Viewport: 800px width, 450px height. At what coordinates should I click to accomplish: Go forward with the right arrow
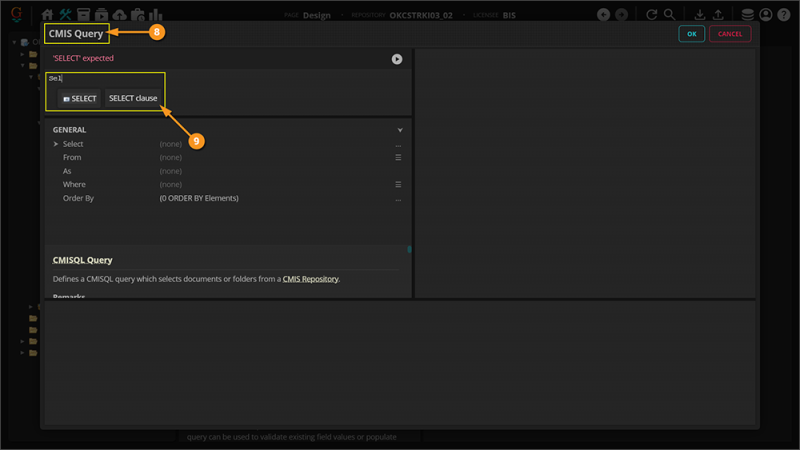pyautogui.click(x=621, y=15)
